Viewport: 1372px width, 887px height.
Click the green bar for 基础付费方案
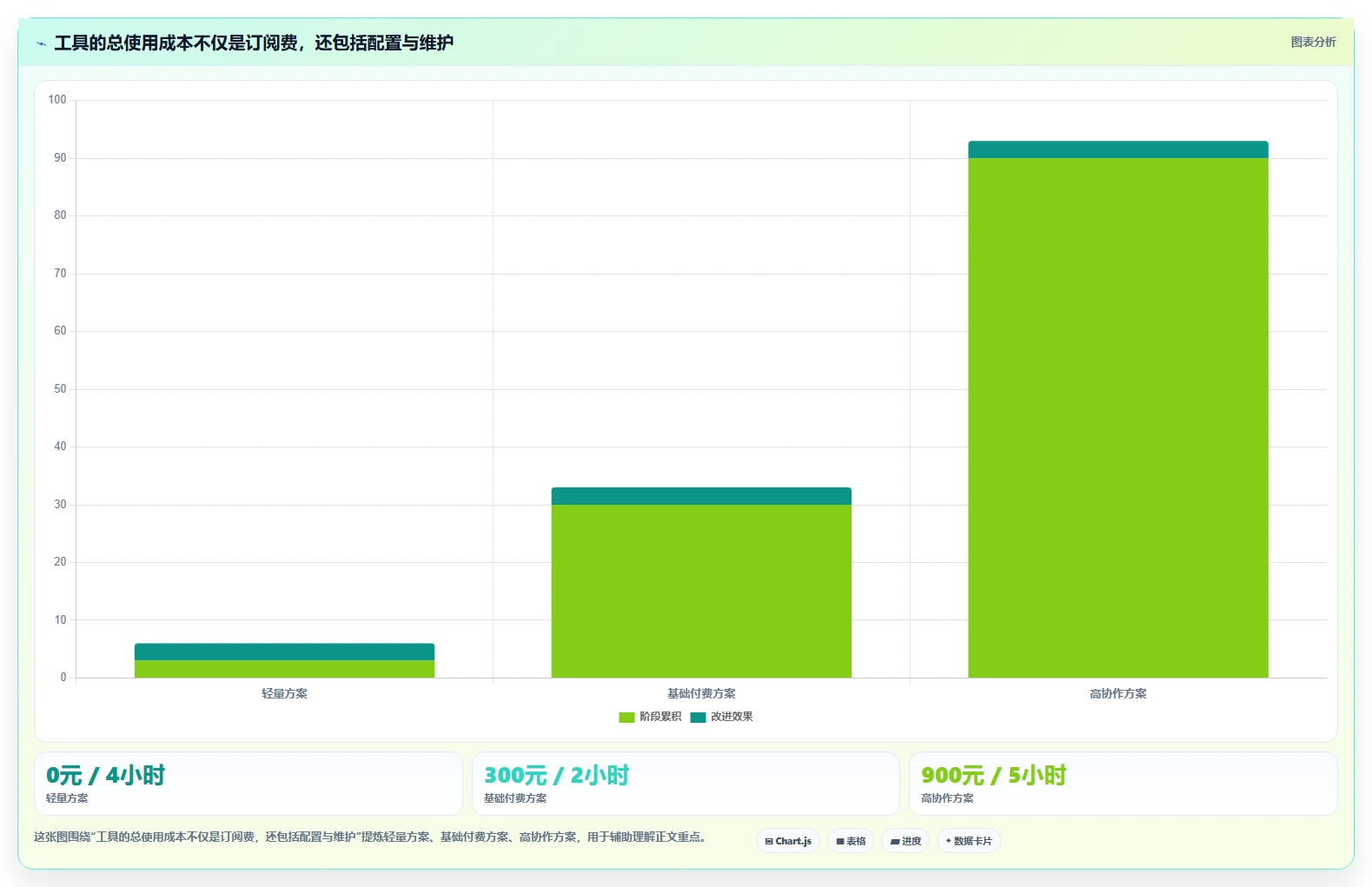click(701, 591)
